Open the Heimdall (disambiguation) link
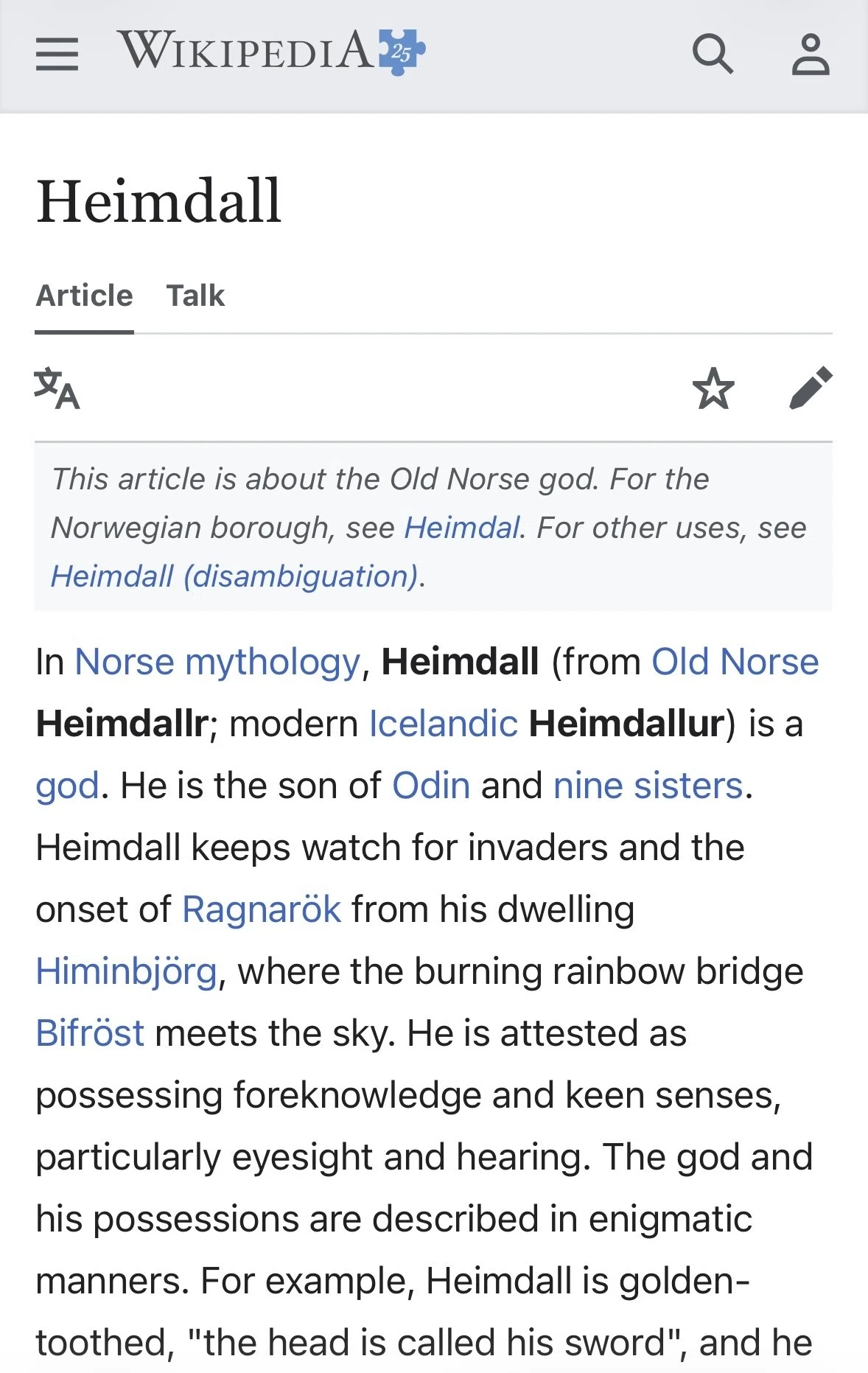The image size is (868, 1373). tap(234, 576)
